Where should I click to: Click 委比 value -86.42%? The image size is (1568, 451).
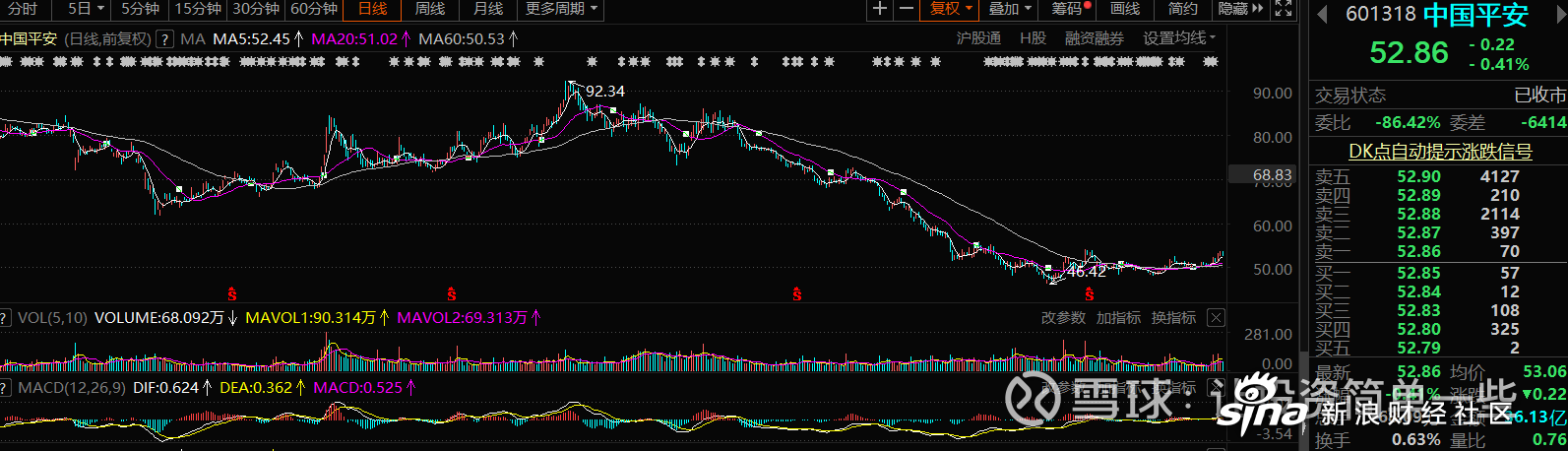[x=1408, y=123]
